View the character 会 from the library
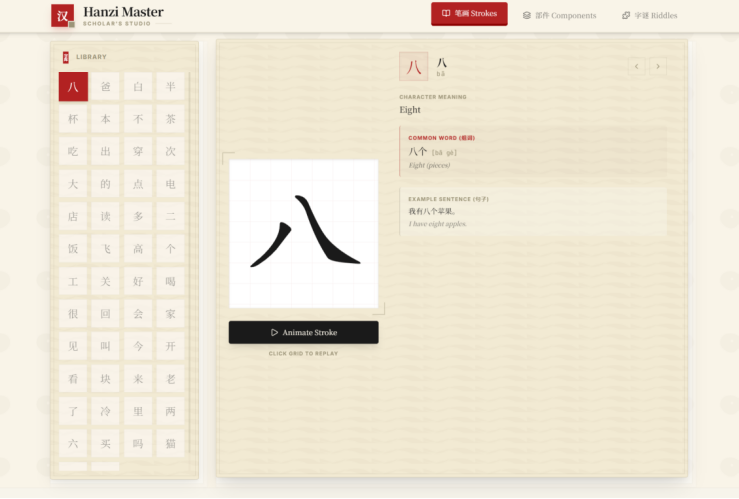The image size is (739, 499). 138,314
